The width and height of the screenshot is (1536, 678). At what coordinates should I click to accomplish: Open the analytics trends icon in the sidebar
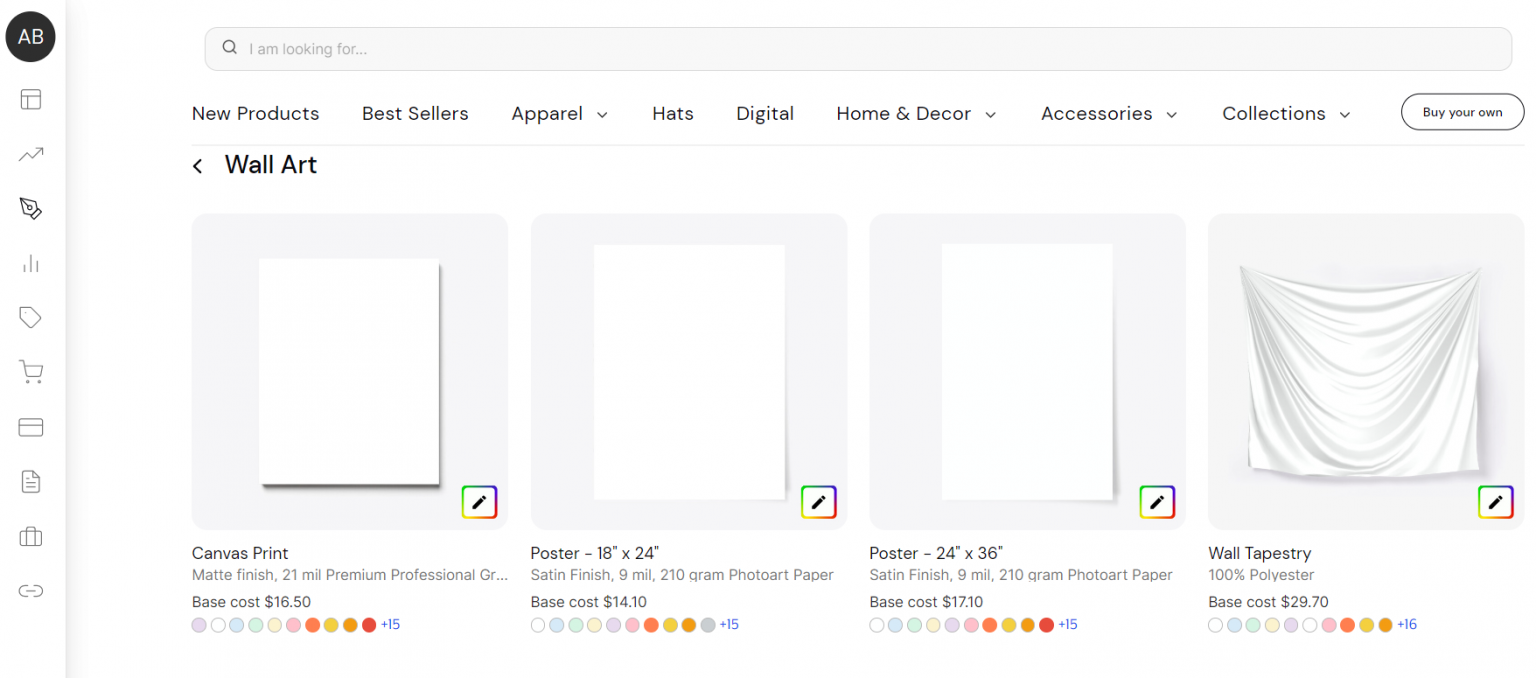tap(30, 154)
